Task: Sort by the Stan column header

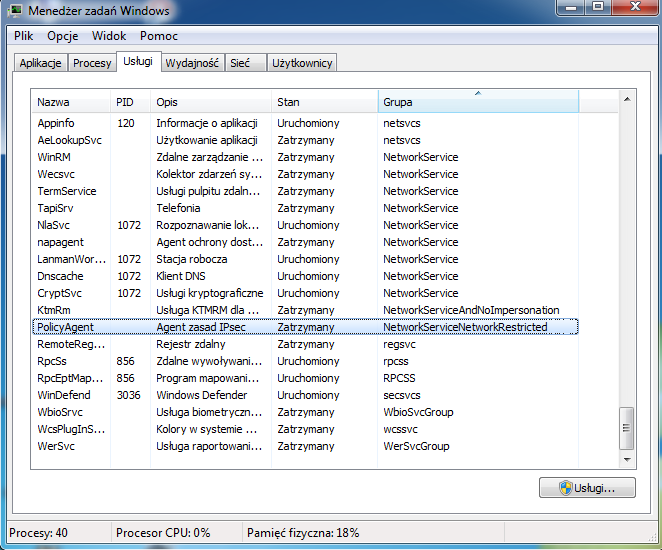Action: 324,102
